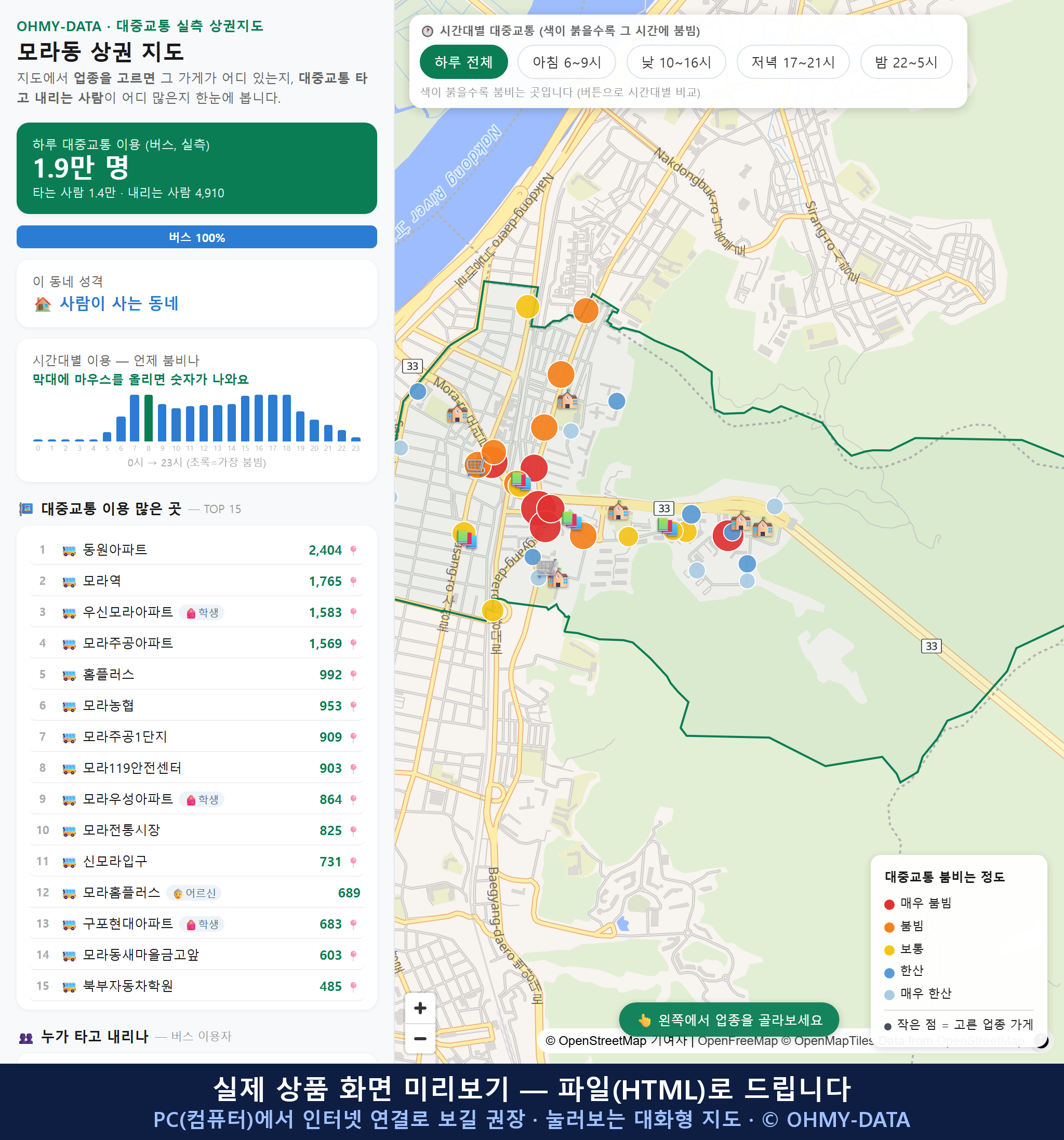Screen dimensions: 1064x1140
Task: Open the 홈플러스 row location pin
Action: click(x=353, y=675)
